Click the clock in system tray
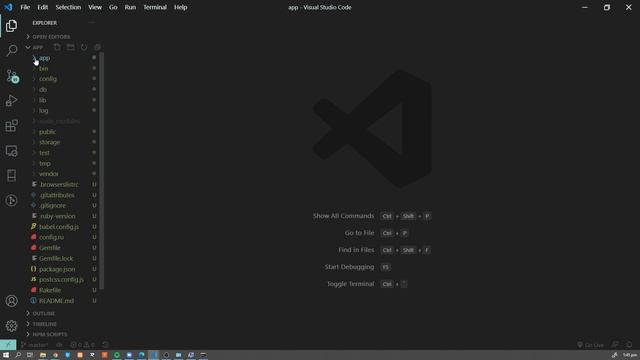Viewport: 640px width, 360px height. (630, 355)
